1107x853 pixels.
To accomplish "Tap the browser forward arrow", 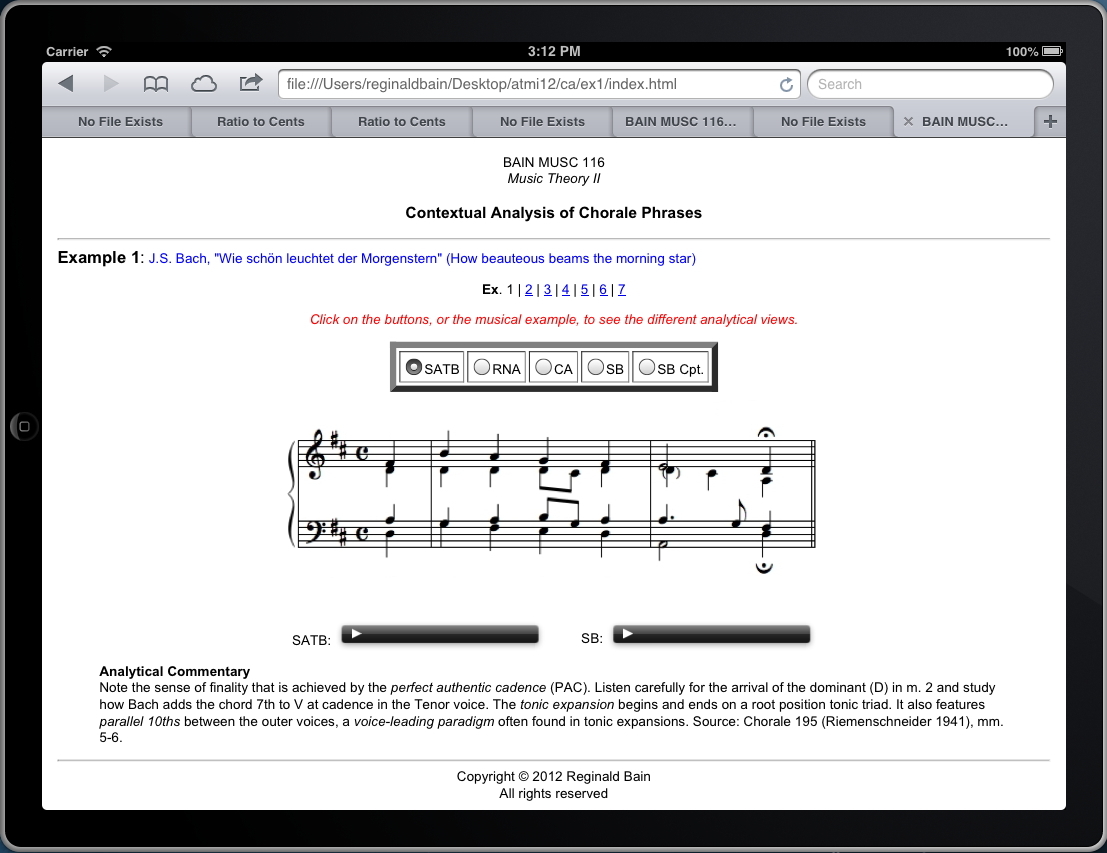I will pyautogui.click(x=111, y=83).
